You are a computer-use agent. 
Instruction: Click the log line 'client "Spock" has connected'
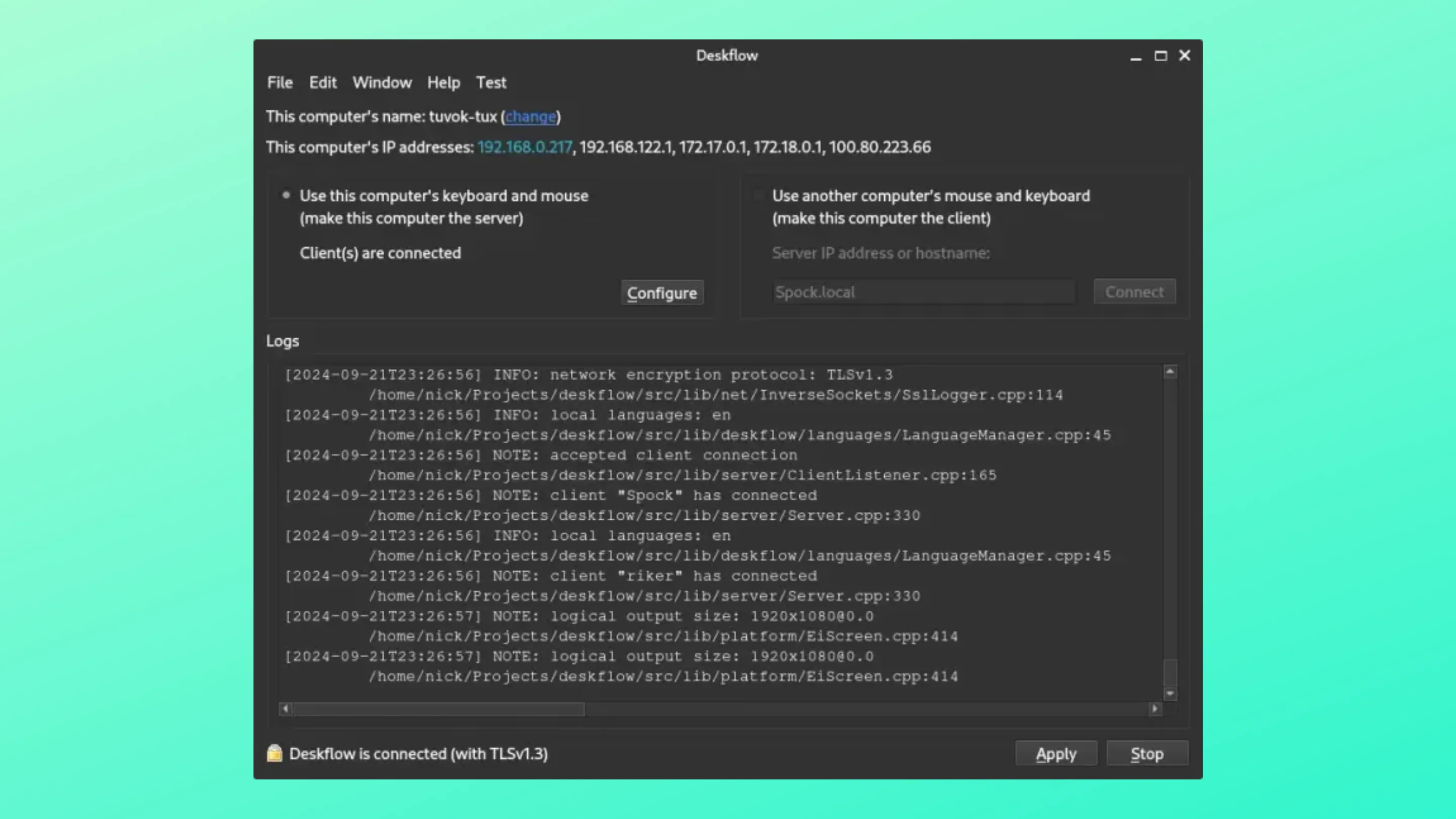[x=551, y=495]
